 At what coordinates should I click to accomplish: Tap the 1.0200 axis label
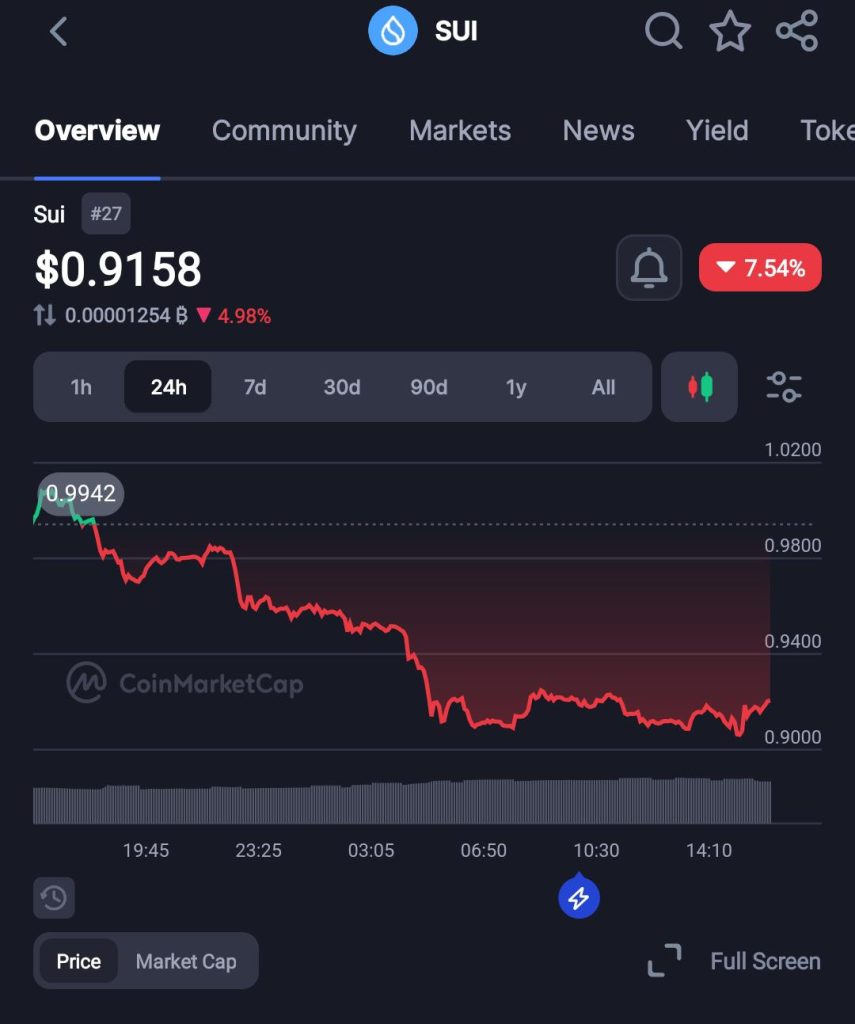pyautogui.click(x=792, y=449)
